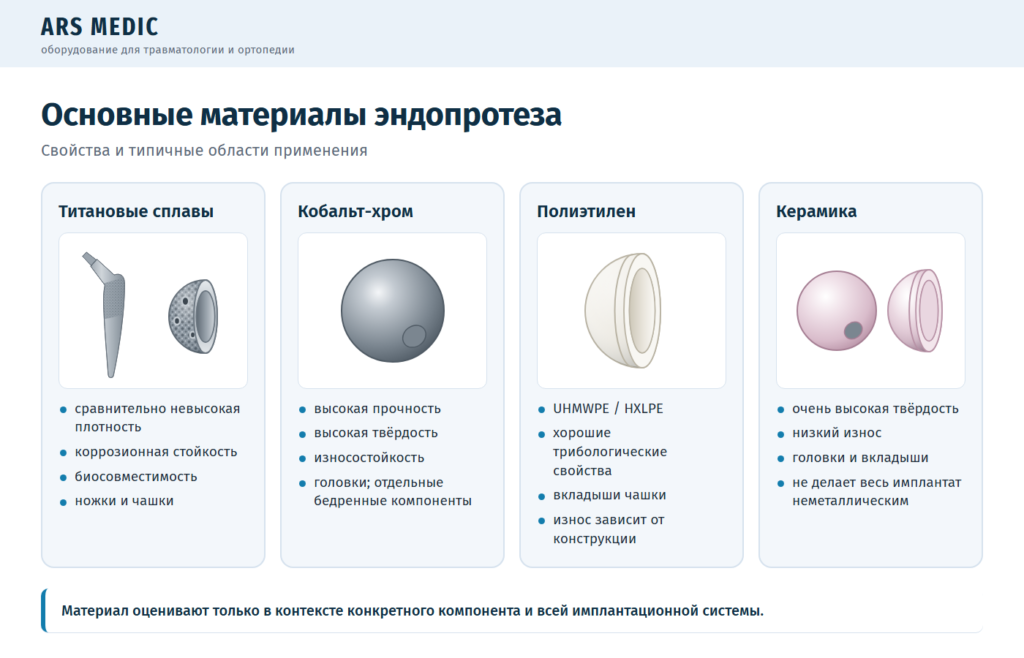Click the bullet 'вкладыши чашки'
1024x658 pixels.
click(x=609, y=495)
